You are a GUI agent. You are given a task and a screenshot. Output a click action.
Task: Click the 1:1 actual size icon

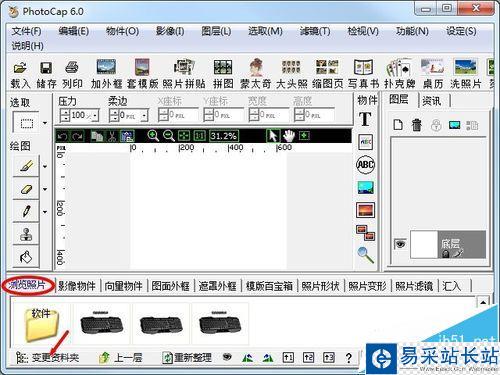point(200,136)
